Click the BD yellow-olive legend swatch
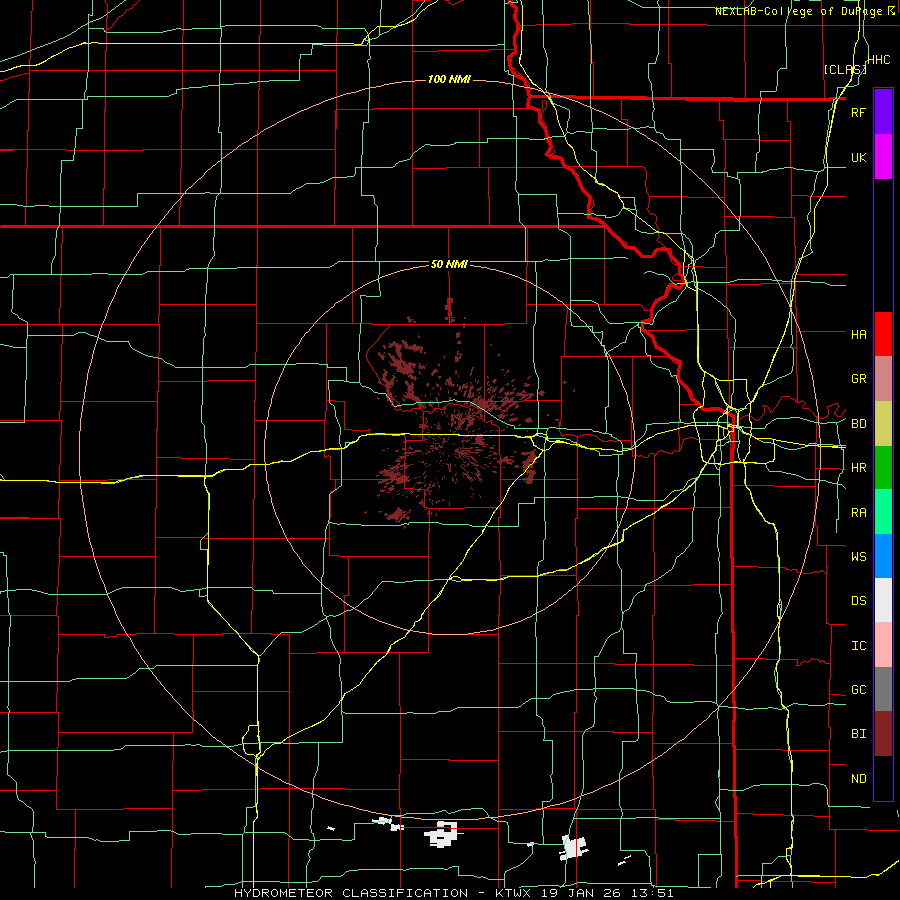900x900 pixels. (883, 424)
